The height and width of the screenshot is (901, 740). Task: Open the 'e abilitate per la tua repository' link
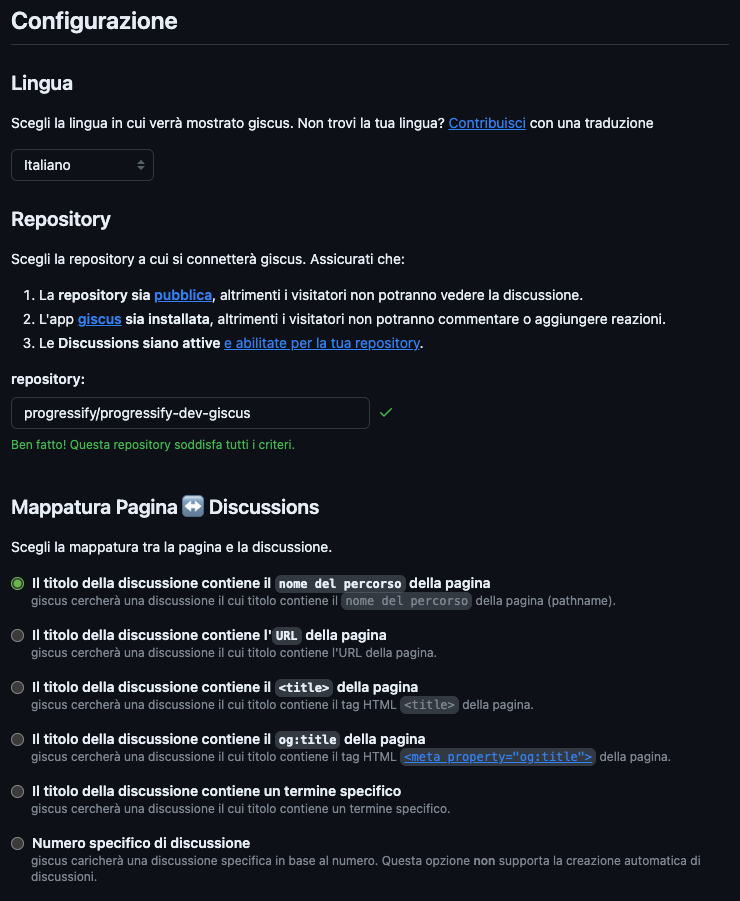[x=322, y=343]
